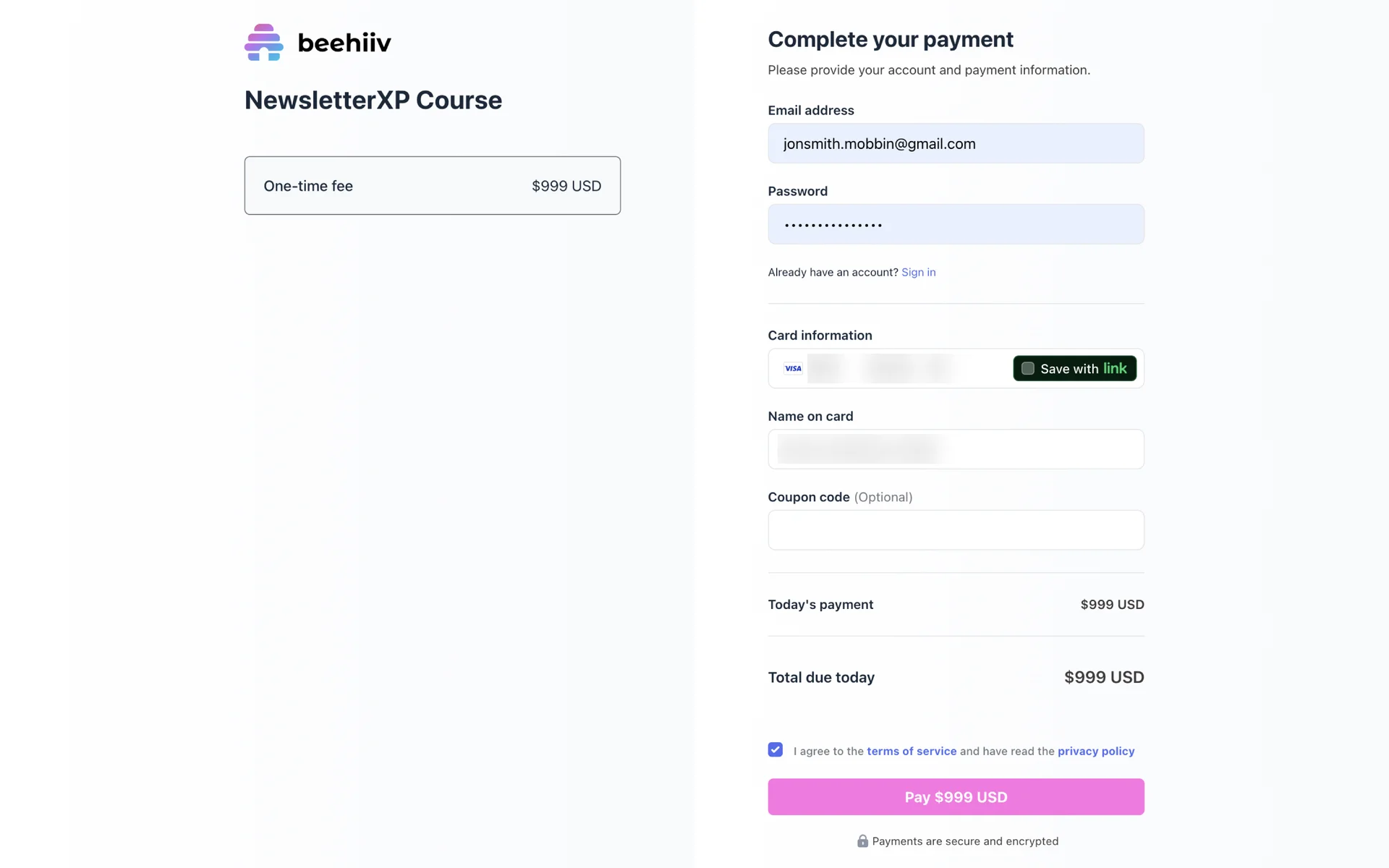
Task: Click the beehiiv logo icon
Action: click(x=263, y=43)
